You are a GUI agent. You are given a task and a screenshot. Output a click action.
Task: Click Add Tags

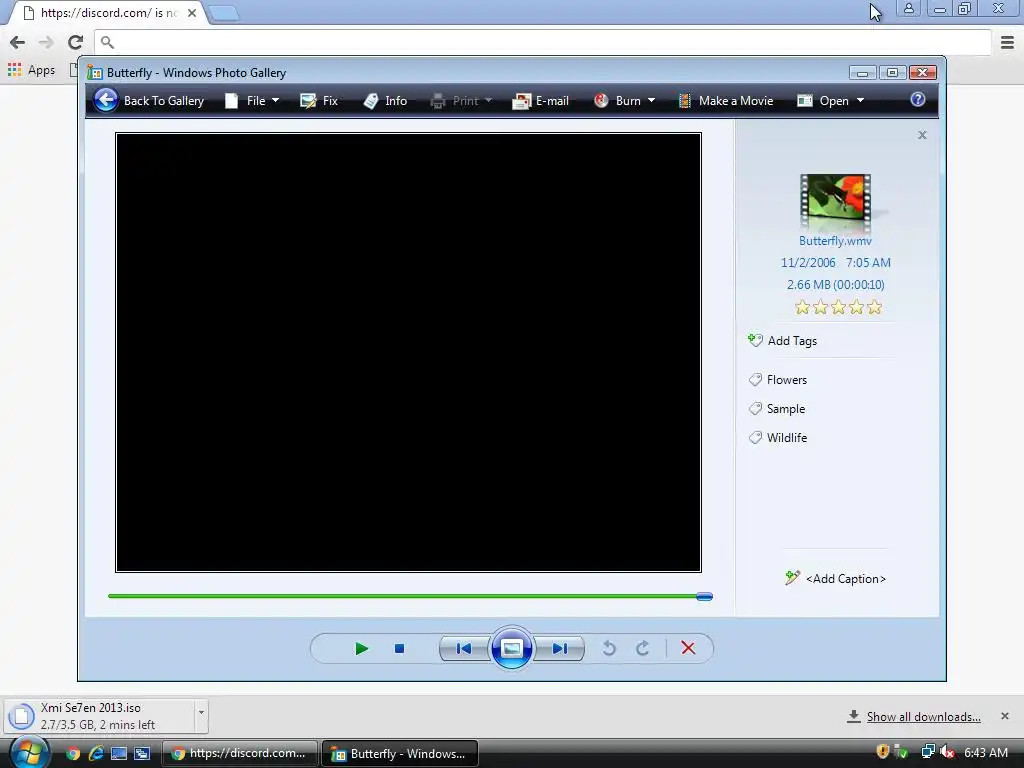782,340
